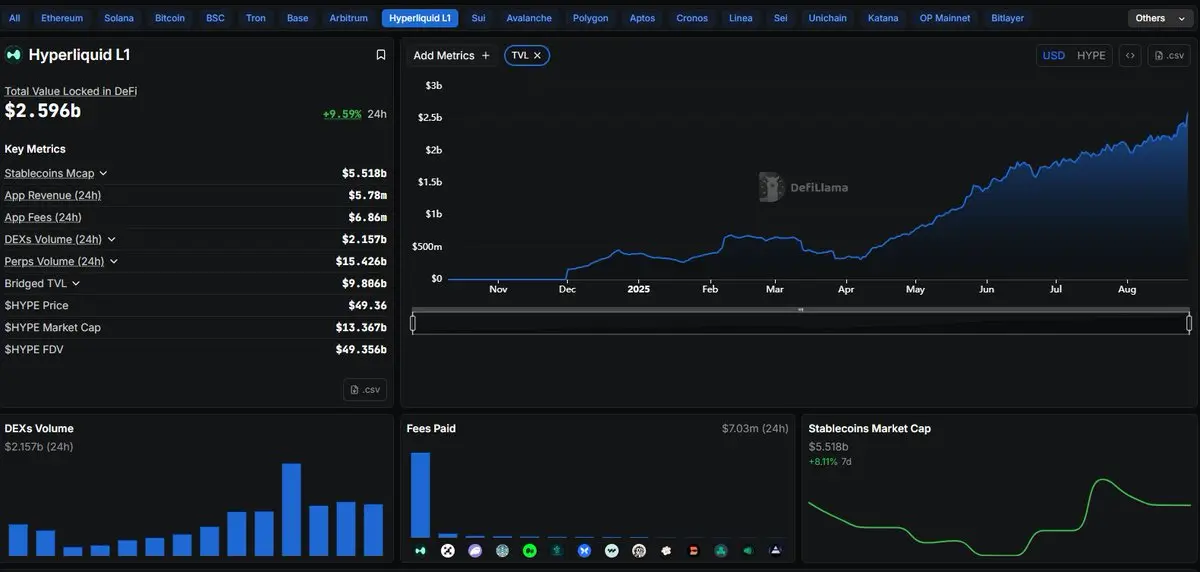Expand the DEXs Volume (24h) row
This screenshot has width=1200, height=572.
pyautogui.click(x=111, y=240)
